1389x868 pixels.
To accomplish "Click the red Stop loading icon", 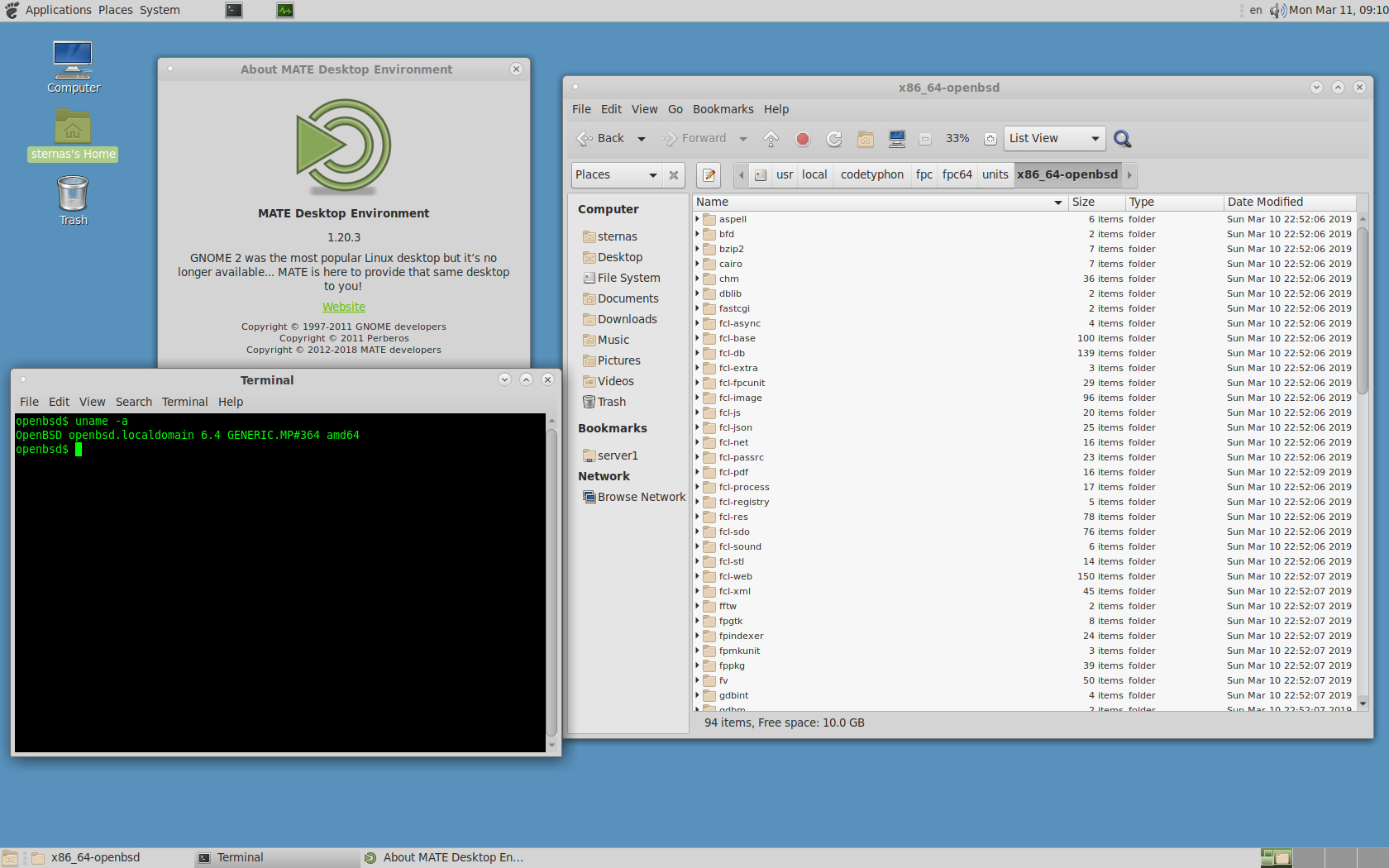I will pyautogui.click(x=802, y=139).
